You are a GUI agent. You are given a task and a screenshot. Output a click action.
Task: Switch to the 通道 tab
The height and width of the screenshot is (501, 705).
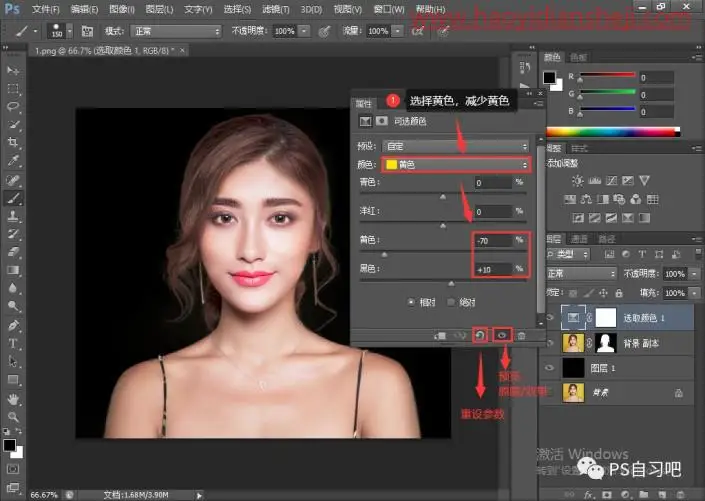point(579,238)
